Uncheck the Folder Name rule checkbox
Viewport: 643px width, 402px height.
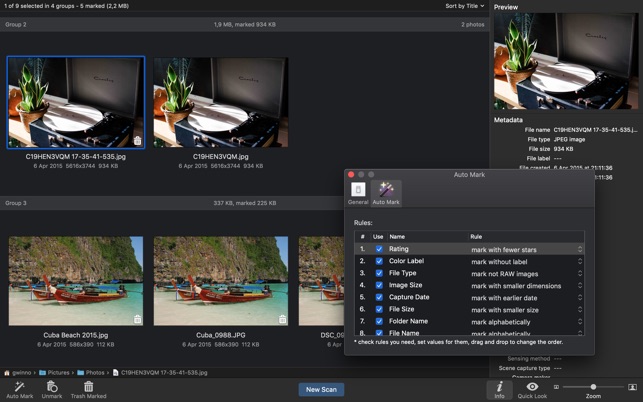point(379,321)
